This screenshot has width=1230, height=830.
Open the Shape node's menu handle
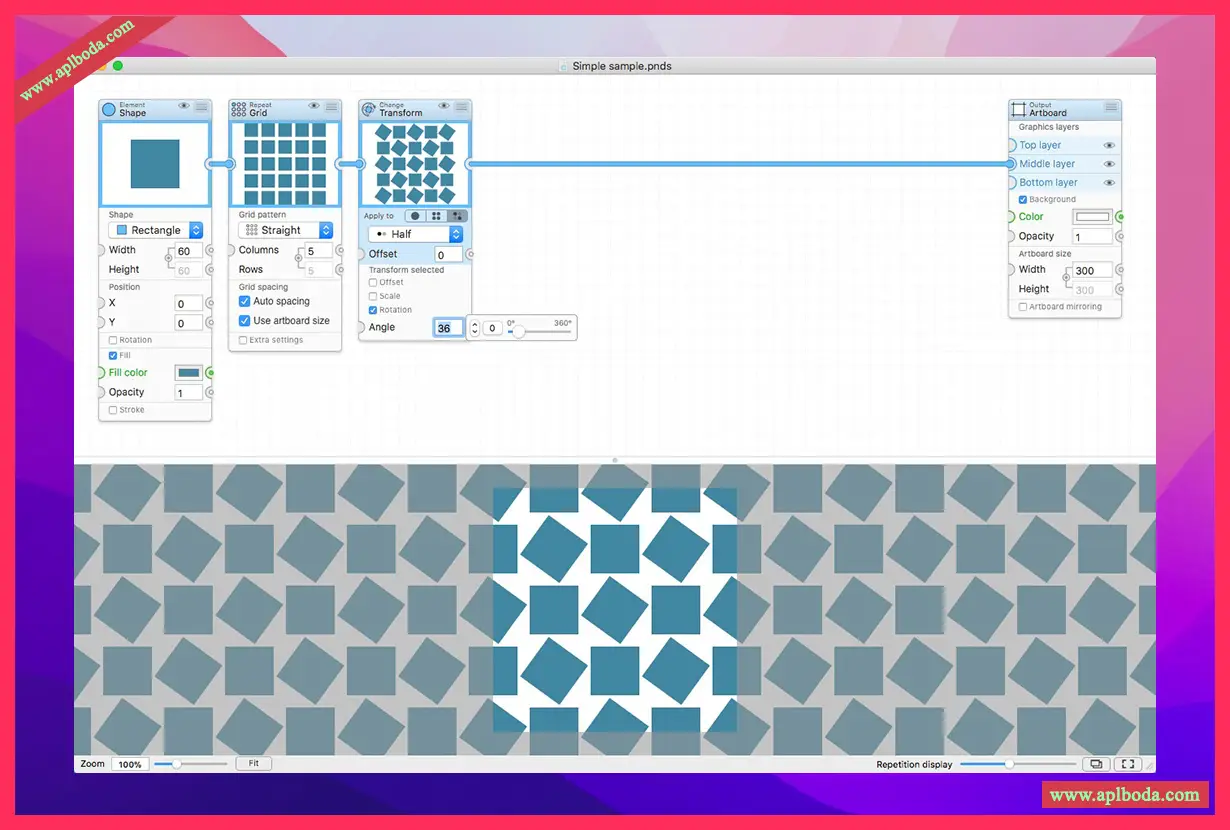point(201,106)
